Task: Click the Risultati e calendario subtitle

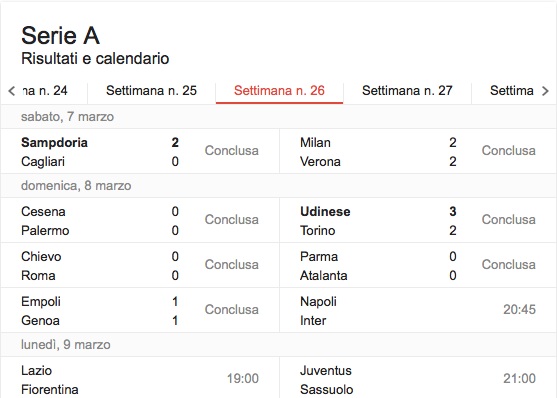Action: 95,59
